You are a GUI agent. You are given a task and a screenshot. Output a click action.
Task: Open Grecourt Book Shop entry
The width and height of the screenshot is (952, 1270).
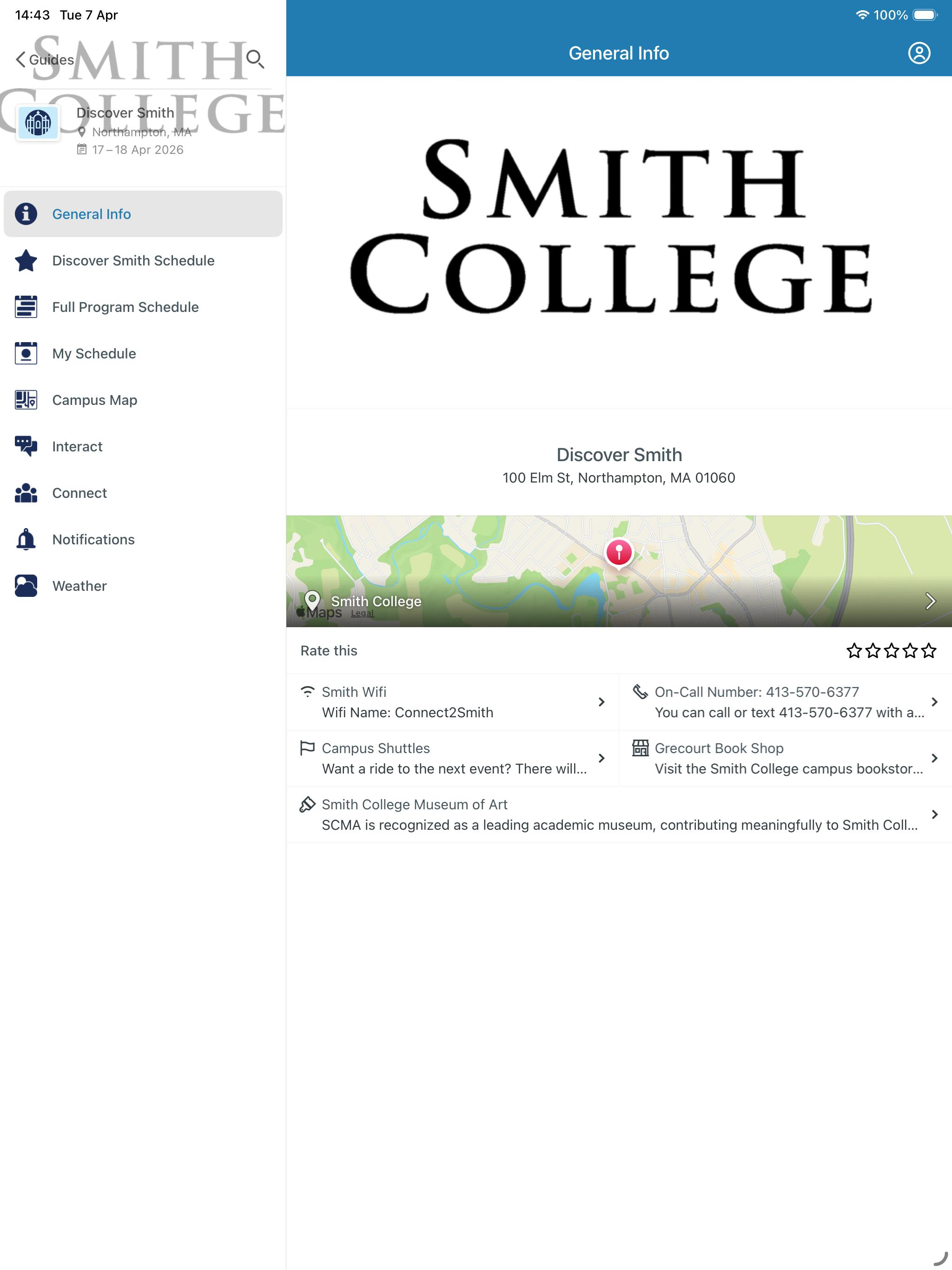click(x=786, y=758)
